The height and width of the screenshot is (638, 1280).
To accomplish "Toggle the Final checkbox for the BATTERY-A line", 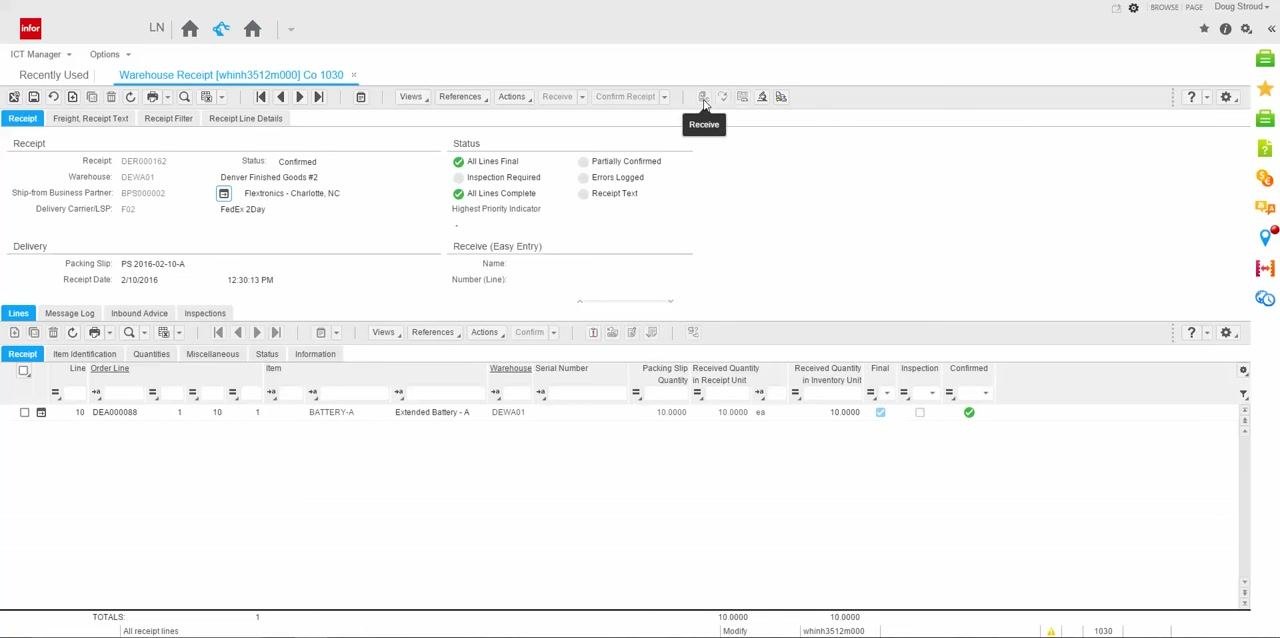I will [x=880, y=412].
